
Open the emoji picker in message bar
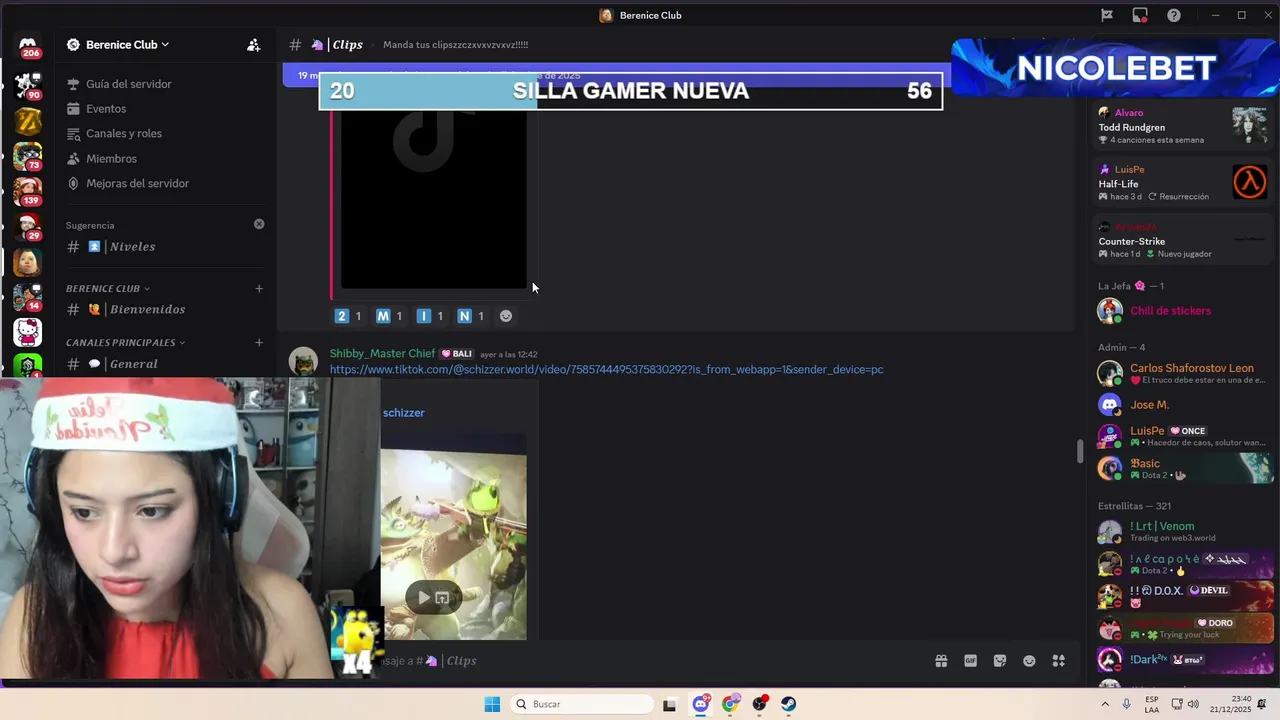(x=1029, y=661)
